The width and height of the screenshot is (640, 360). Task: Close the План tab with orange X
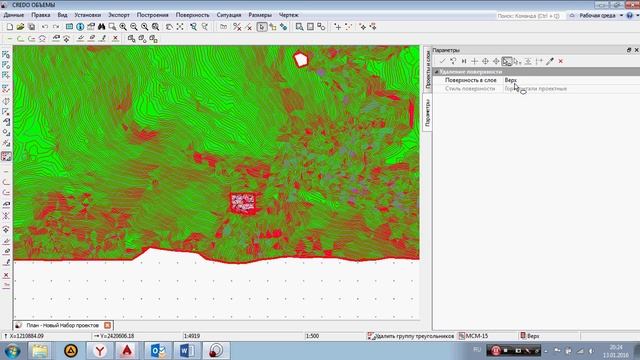[x=107, y=325]
